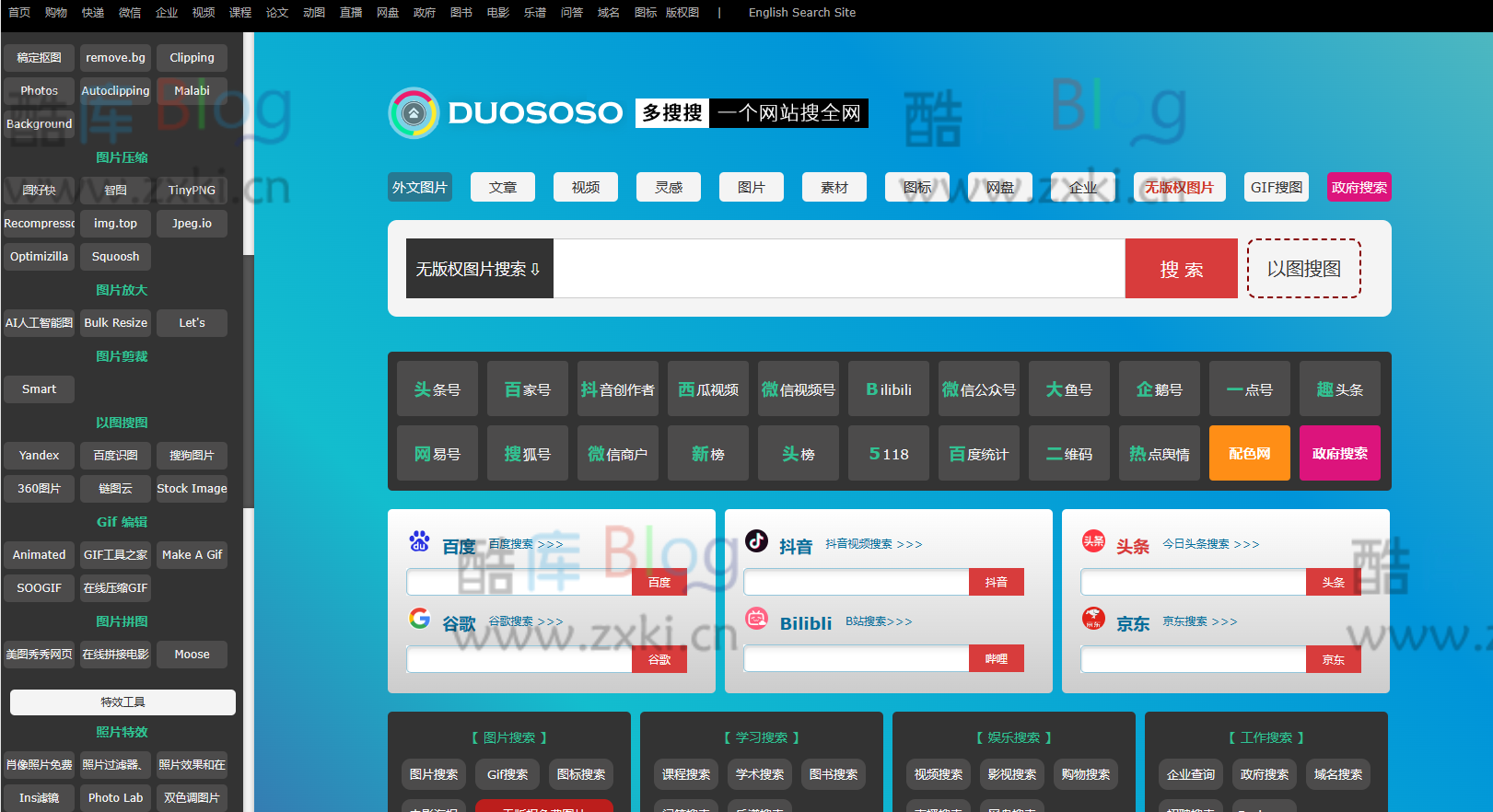Viewport: 1493px width, 812px height.
Task: Click the Bilibili logo icon
Action: click(x=756, y=618)
